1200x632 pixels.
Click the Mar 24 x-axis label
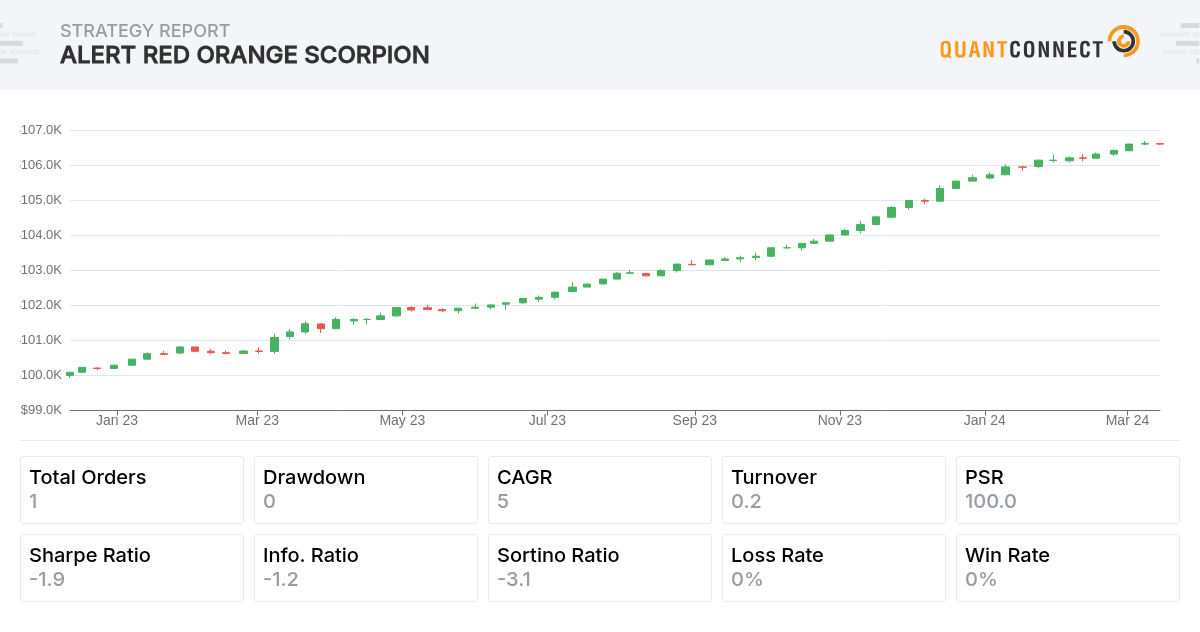point(1127,420)
